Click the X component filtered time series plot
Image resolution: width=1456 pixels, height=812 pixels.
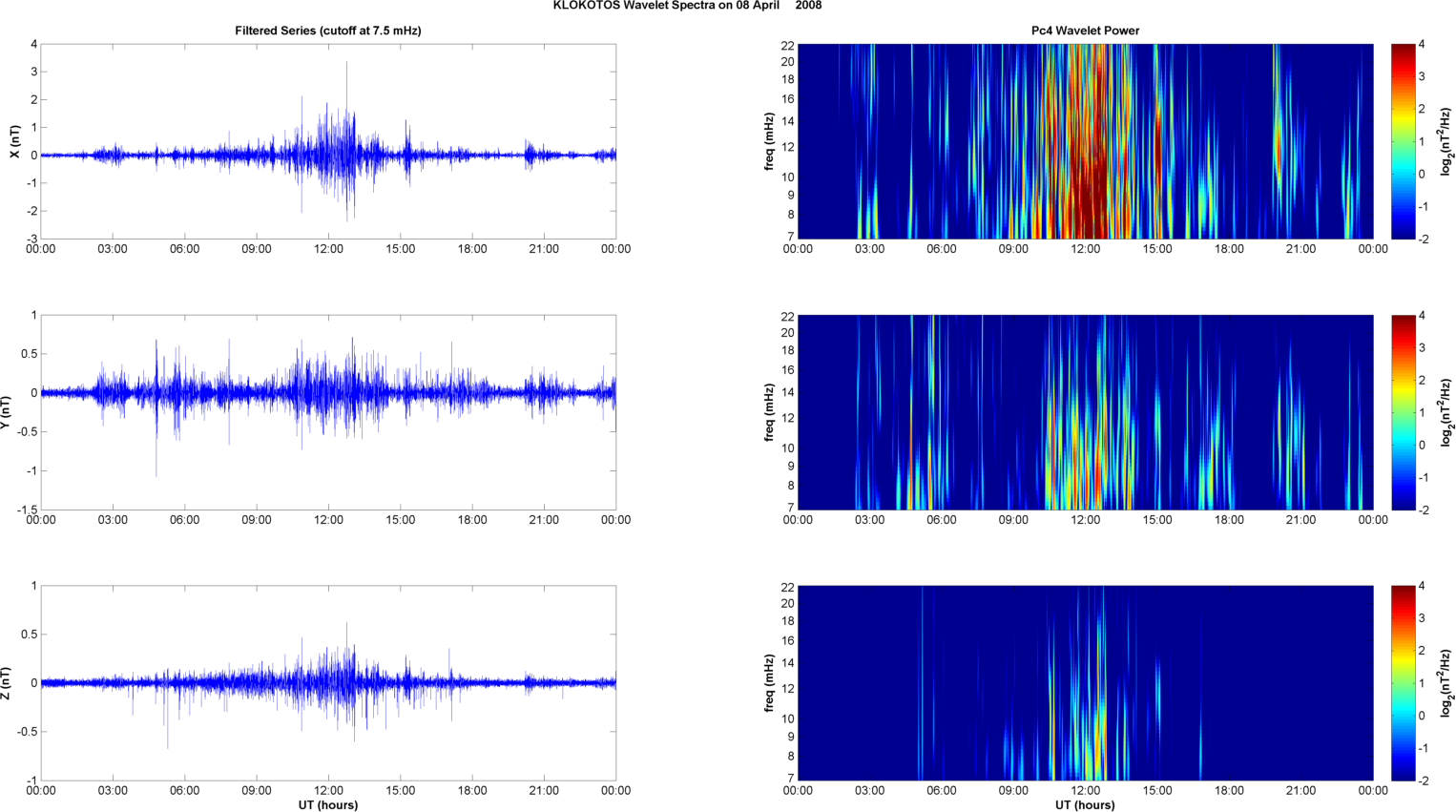pos(328,141)
